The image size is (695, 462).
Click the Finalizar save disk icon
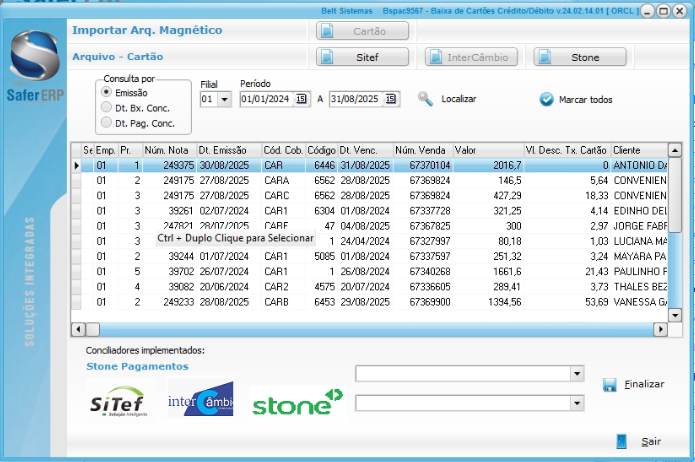(610, 384)
